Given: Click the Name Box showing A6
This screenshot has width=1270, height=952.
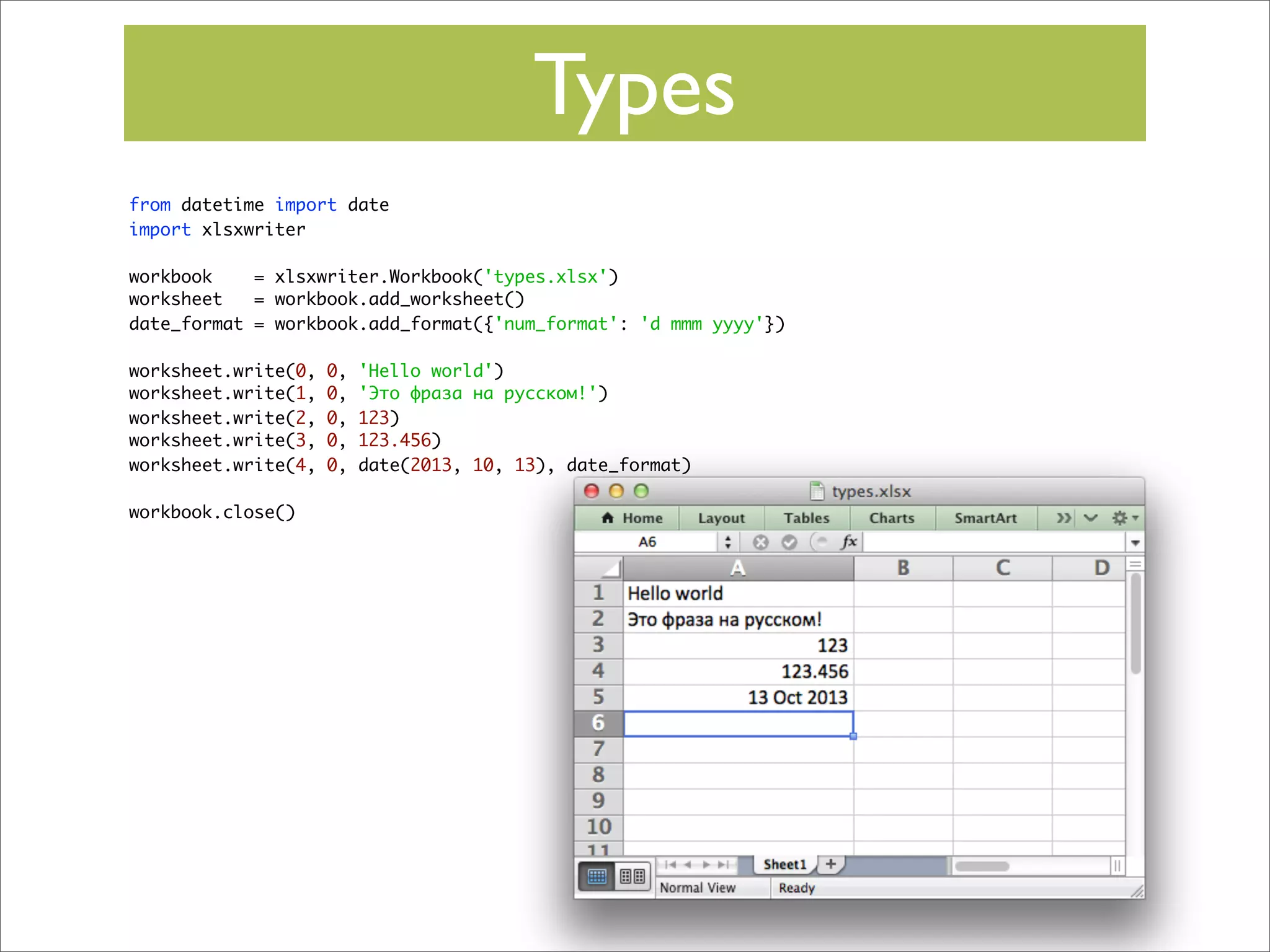Looking at the screenshot, I should coord(647,542).
